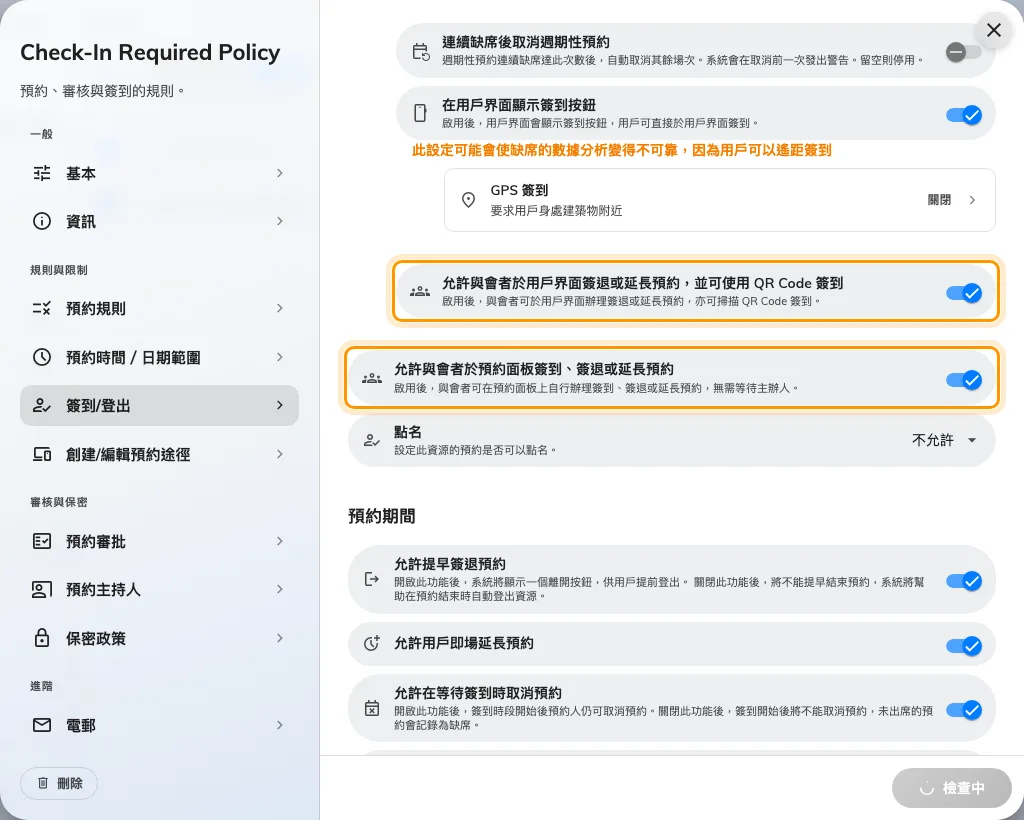
Task: Click the 檢查中 button
Action: tap(952, 788)
